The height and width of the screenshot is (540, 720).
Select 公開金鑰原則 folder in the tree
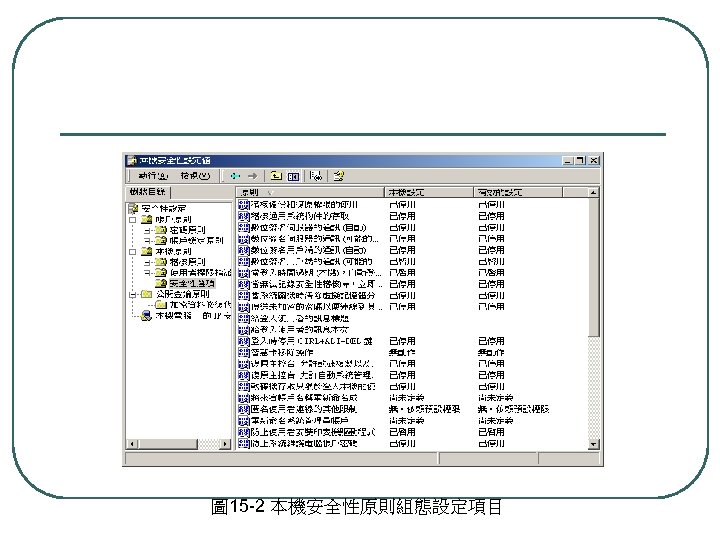183,294
